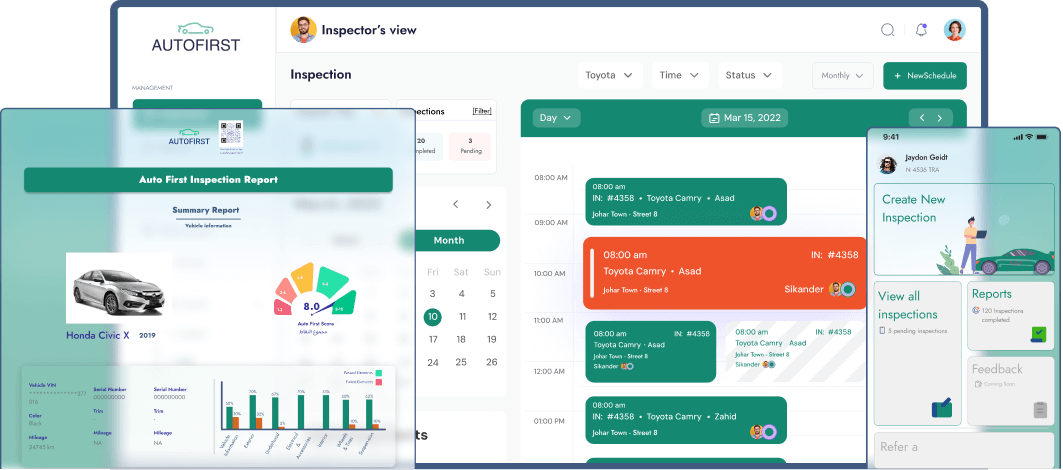This screenshot has width=1063, height=470.
Task: Tap the Reports checkmark icon on phone
Action: [x=1039, y=334]
